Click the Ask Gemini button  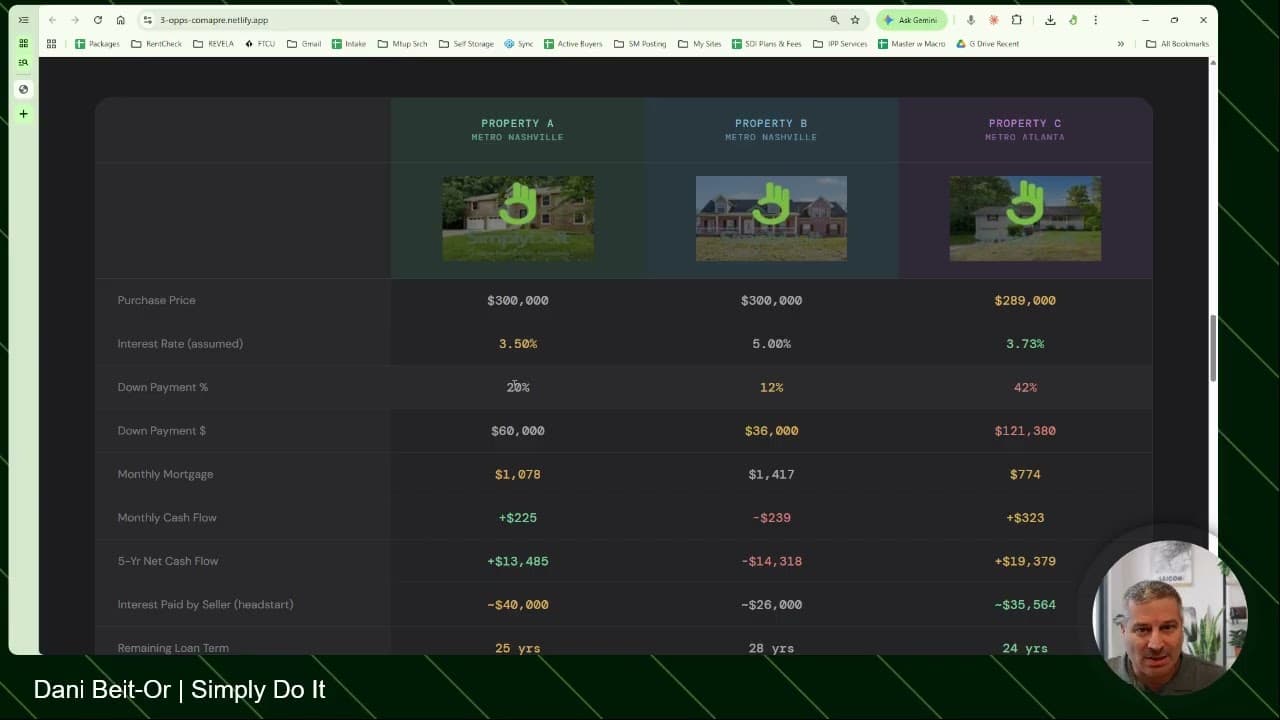[911, 20]
